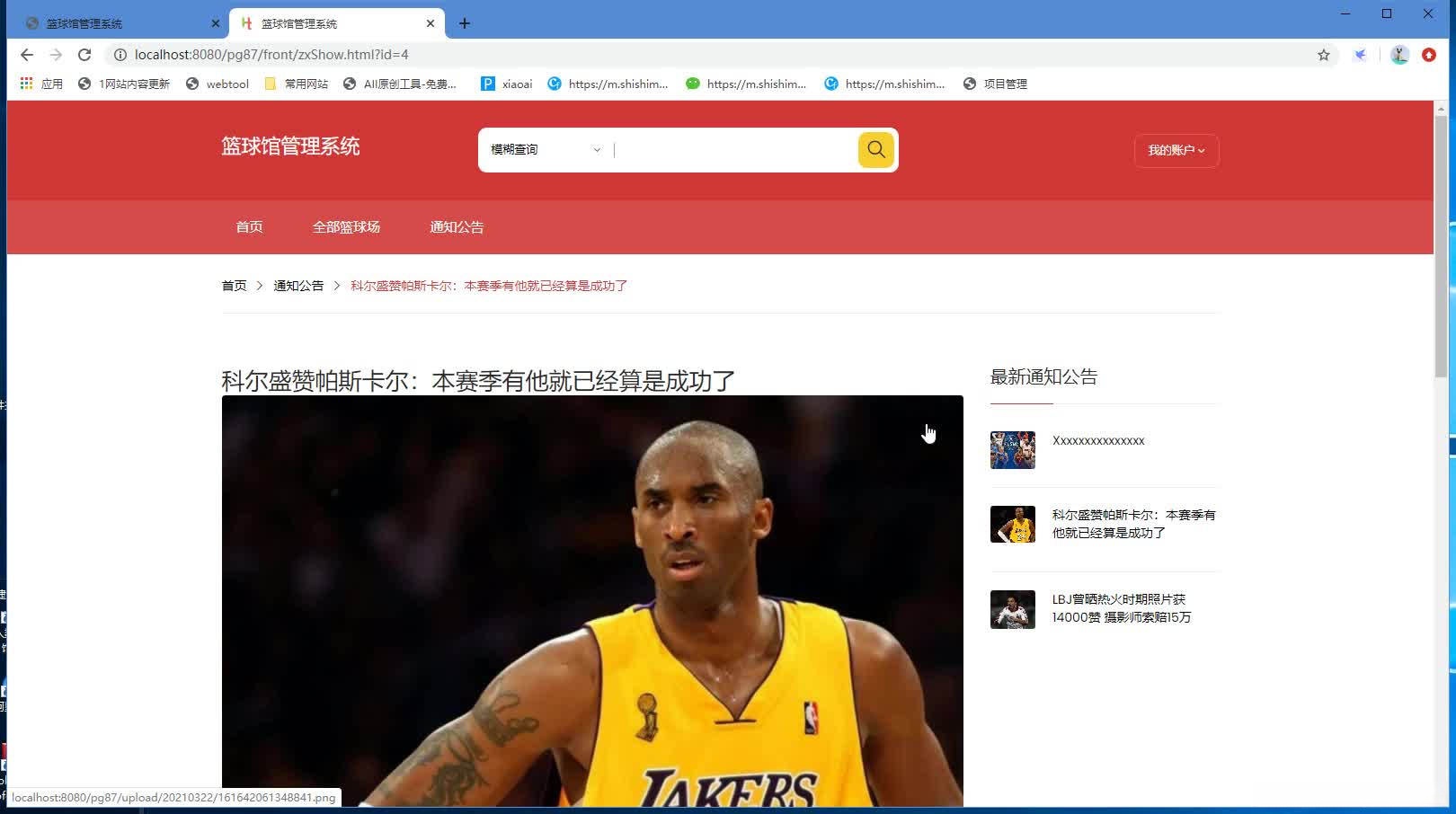
Task: Click the Kobe article thumbnail in sidebar
Action: pos(1012,524)
